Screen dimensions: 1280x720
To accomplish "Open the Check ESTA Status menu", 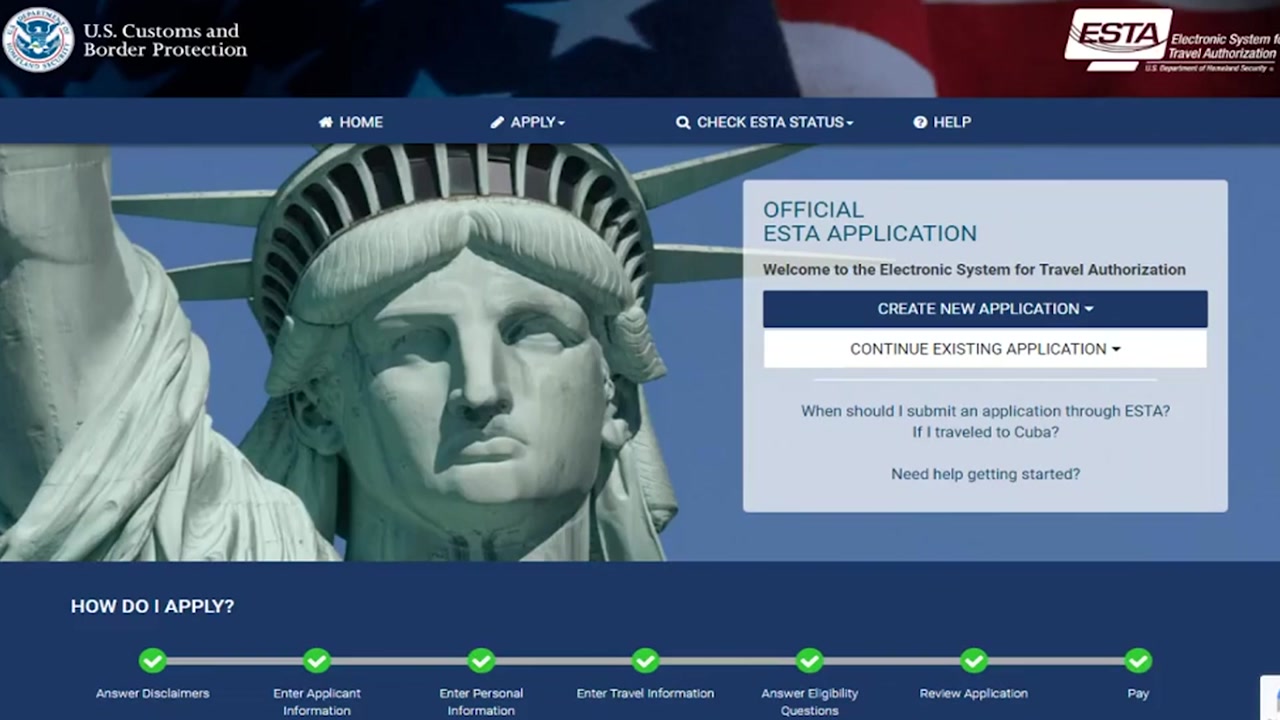I will tap(765, 122).
